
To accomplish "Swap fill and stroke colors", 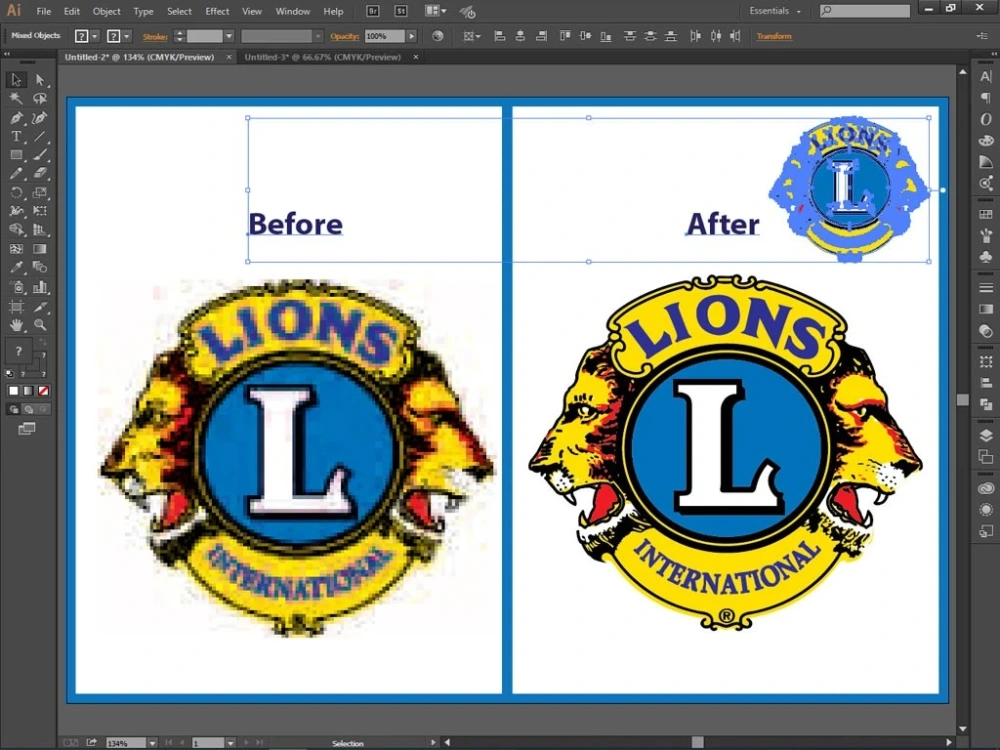I will click(x=42, y=344).
